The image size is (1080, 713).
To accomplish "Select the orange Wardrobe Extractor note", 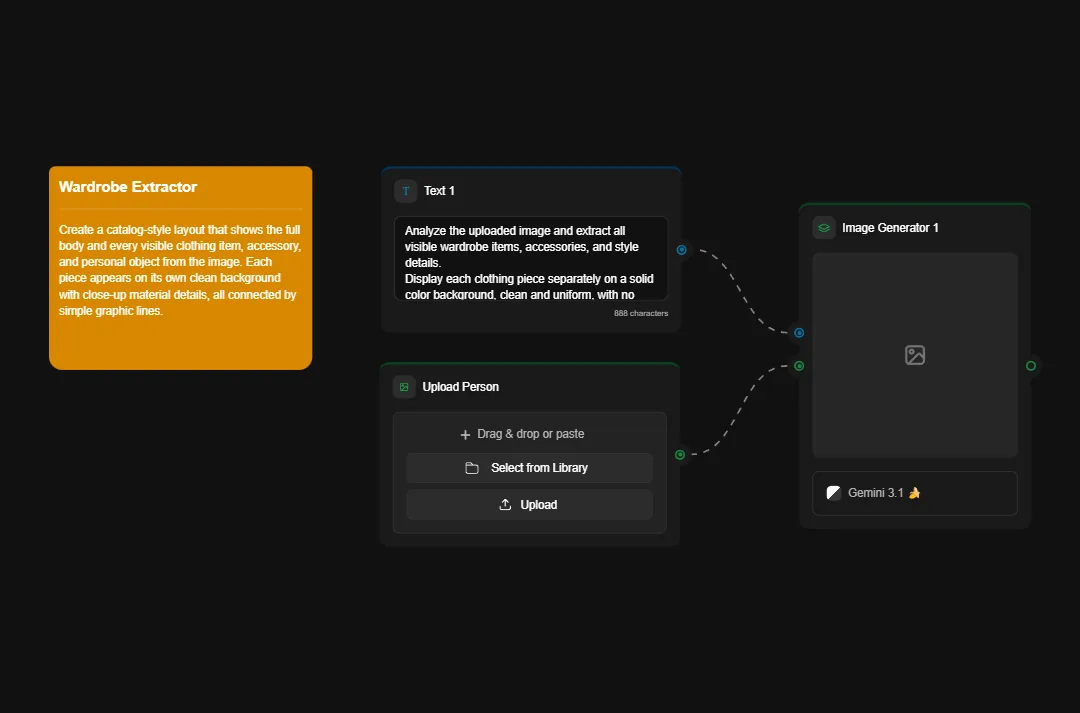I will 180,267.
